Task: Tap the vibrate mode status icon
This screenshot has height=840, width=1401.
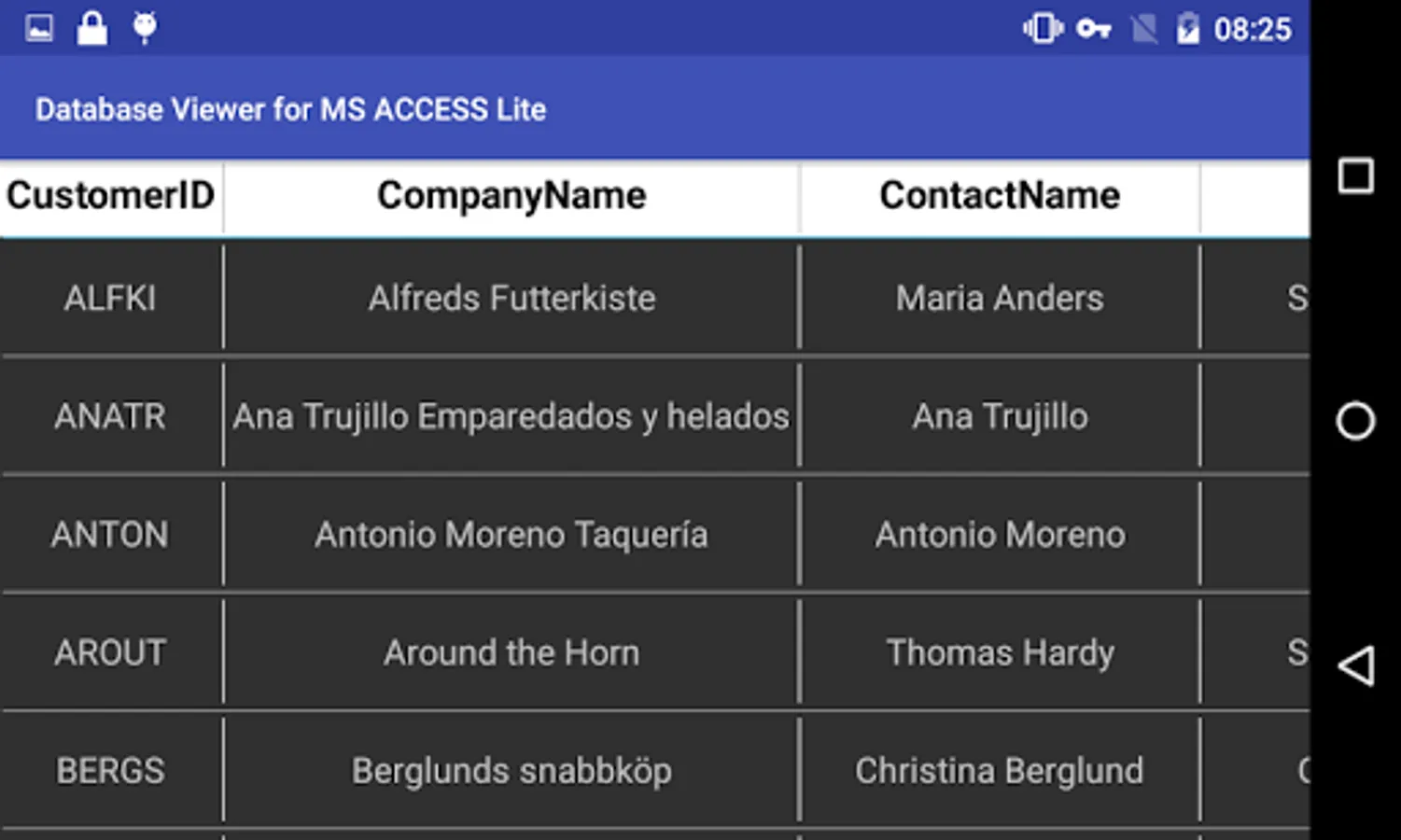Action: pos(1042,29)
